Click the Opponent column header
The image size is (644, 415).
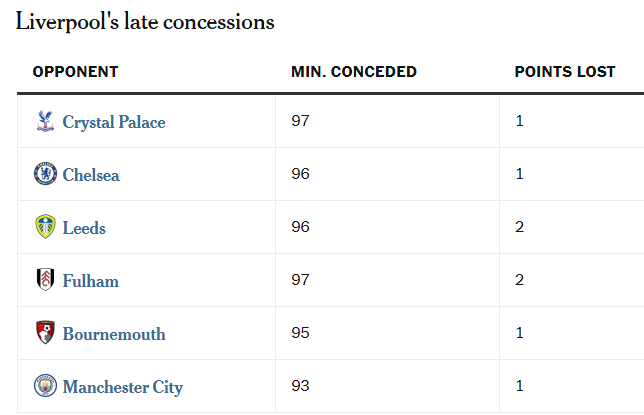tap(75, 72)
